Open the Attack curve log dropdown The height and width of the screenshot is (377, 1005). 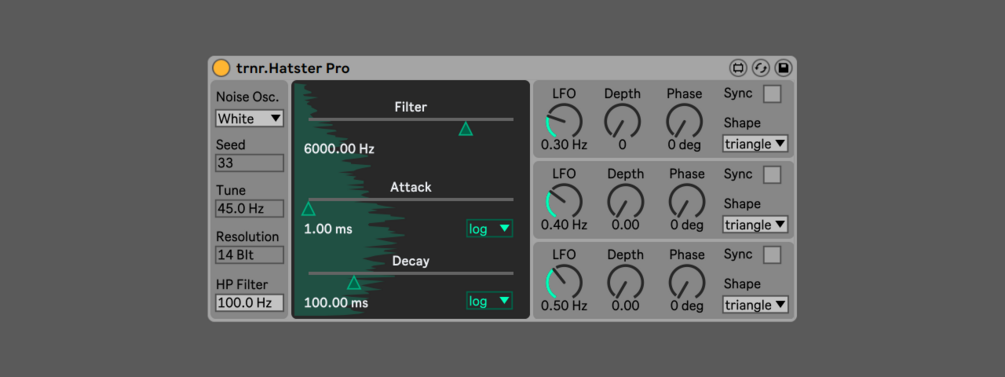click(489, 228)
